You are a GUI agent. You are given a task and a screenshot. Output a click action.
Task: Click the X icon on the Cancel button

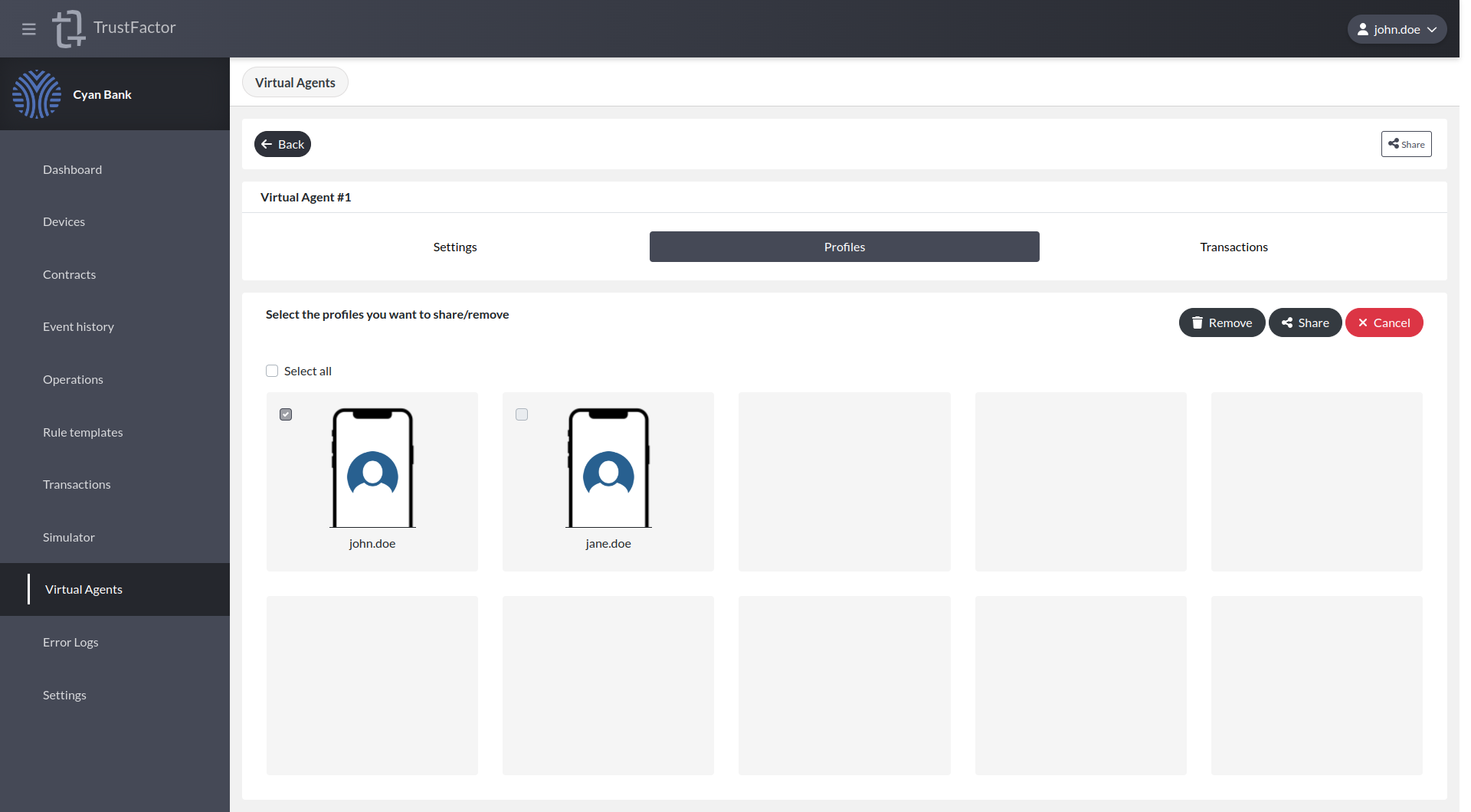[1362, 323]
